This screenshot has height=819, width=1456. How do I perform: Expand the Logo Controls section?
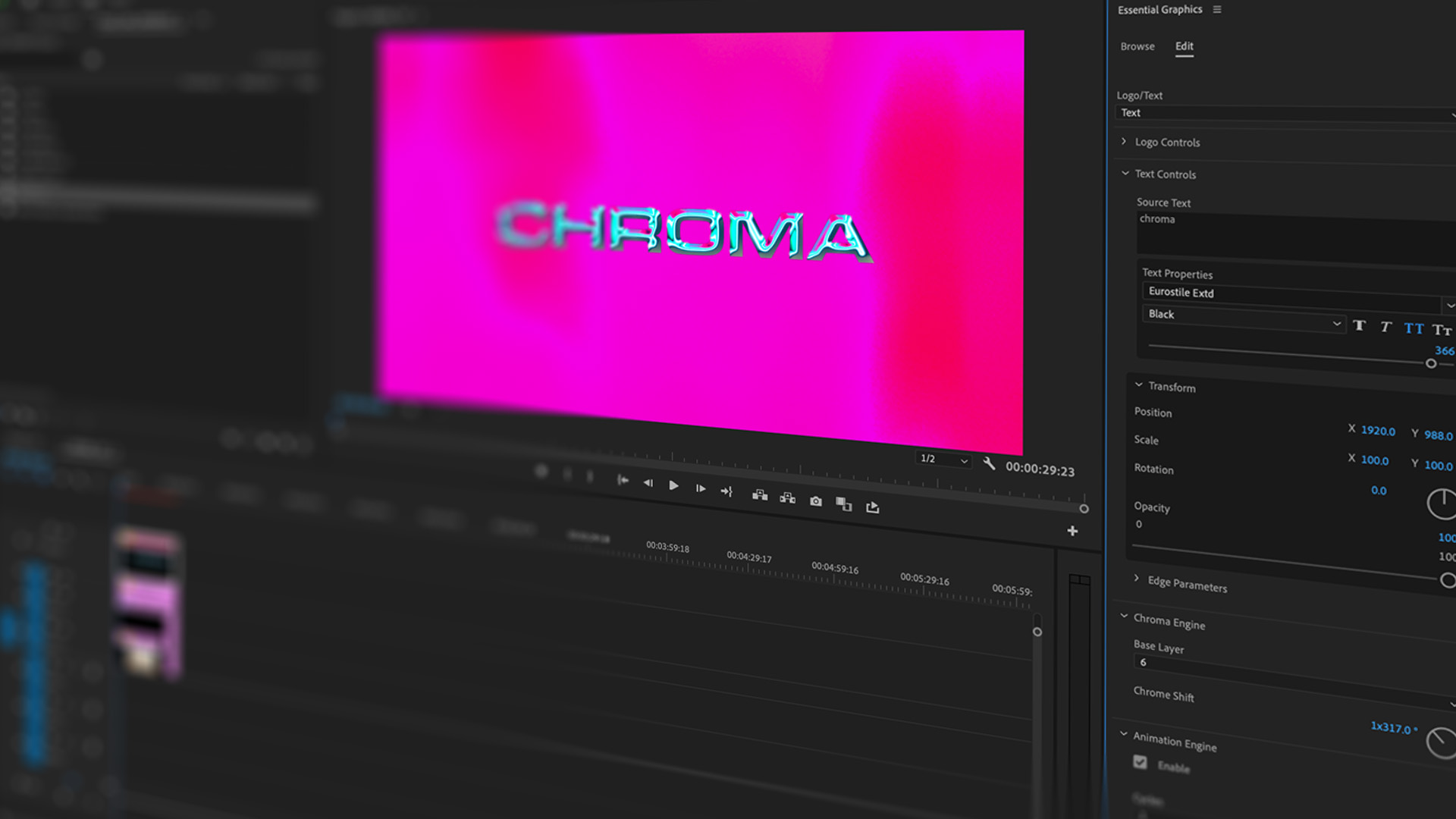(1125, 142)
